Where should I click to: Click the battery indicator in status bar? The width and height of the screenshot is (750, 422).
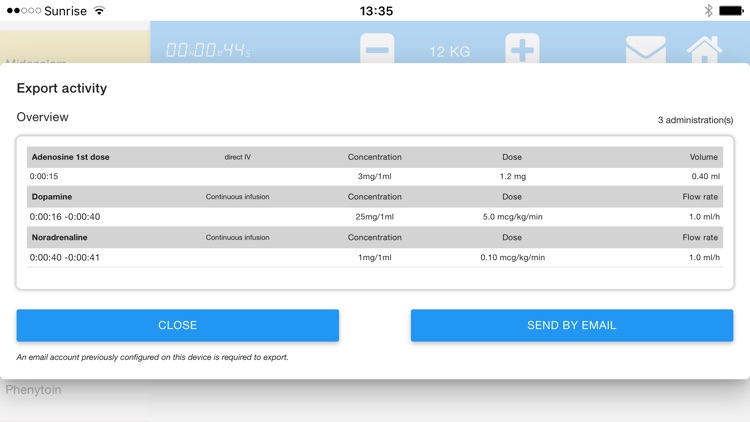[x=731, y=11]
